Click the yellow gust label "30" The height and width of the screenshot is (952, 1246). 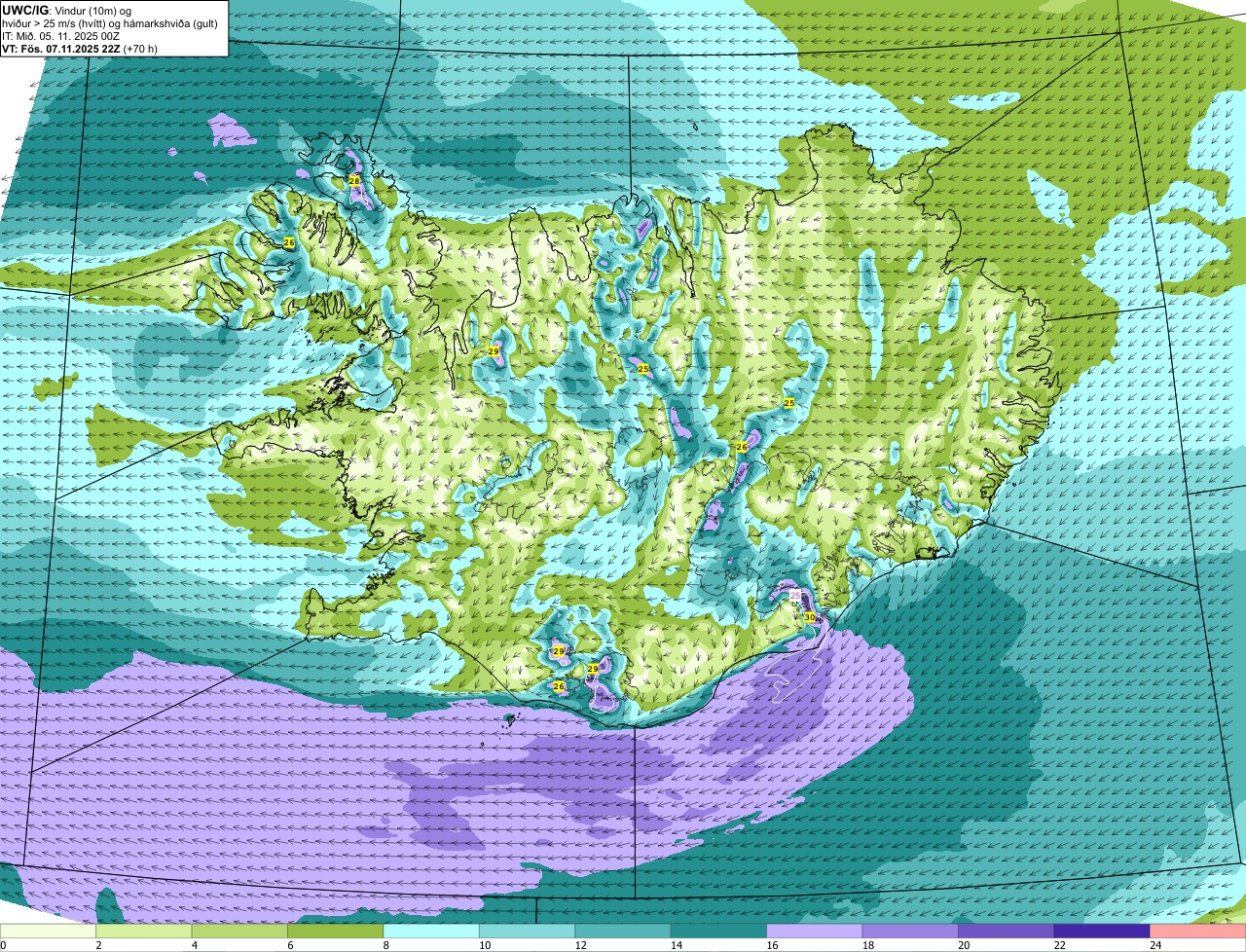810,616
